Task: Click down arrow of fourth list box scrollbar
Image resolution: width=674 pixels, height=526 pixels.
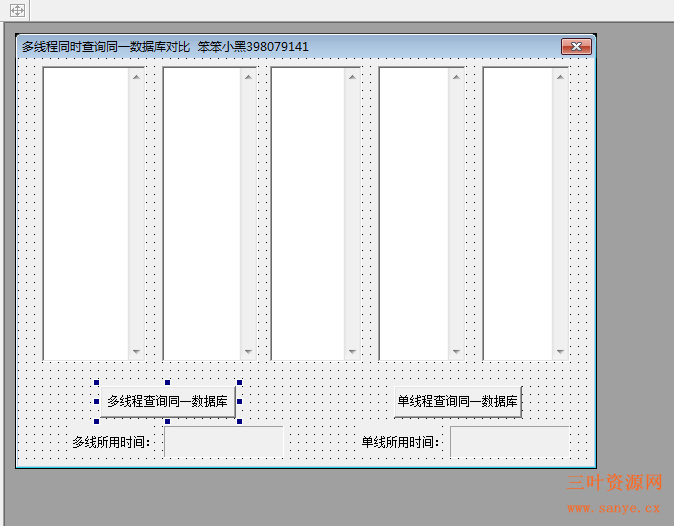Action: point(456,352)
